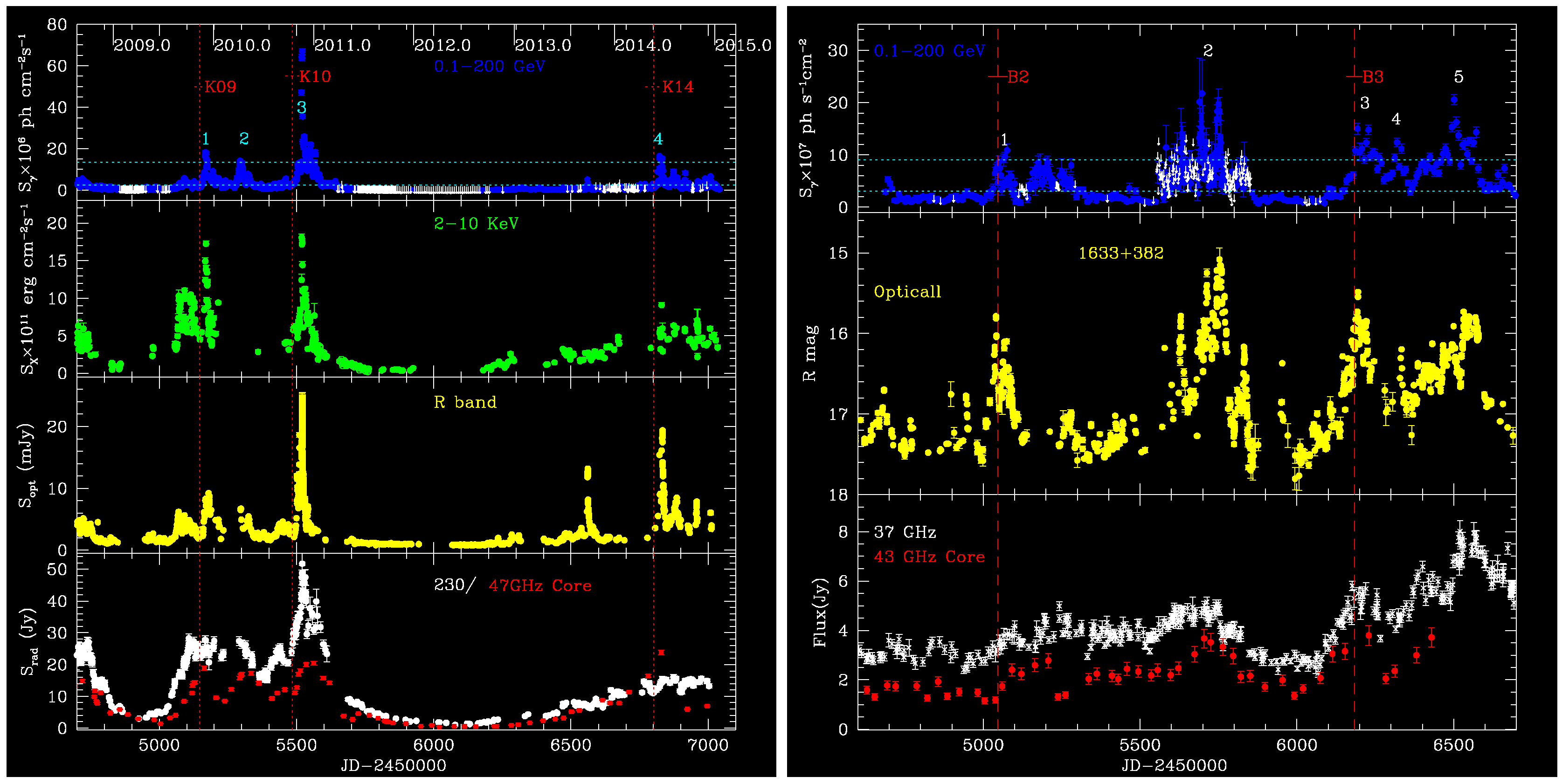1562x784 pixels.
Task: Click the yellow '1633+382' source name
Action: [x=1120, y=254]
